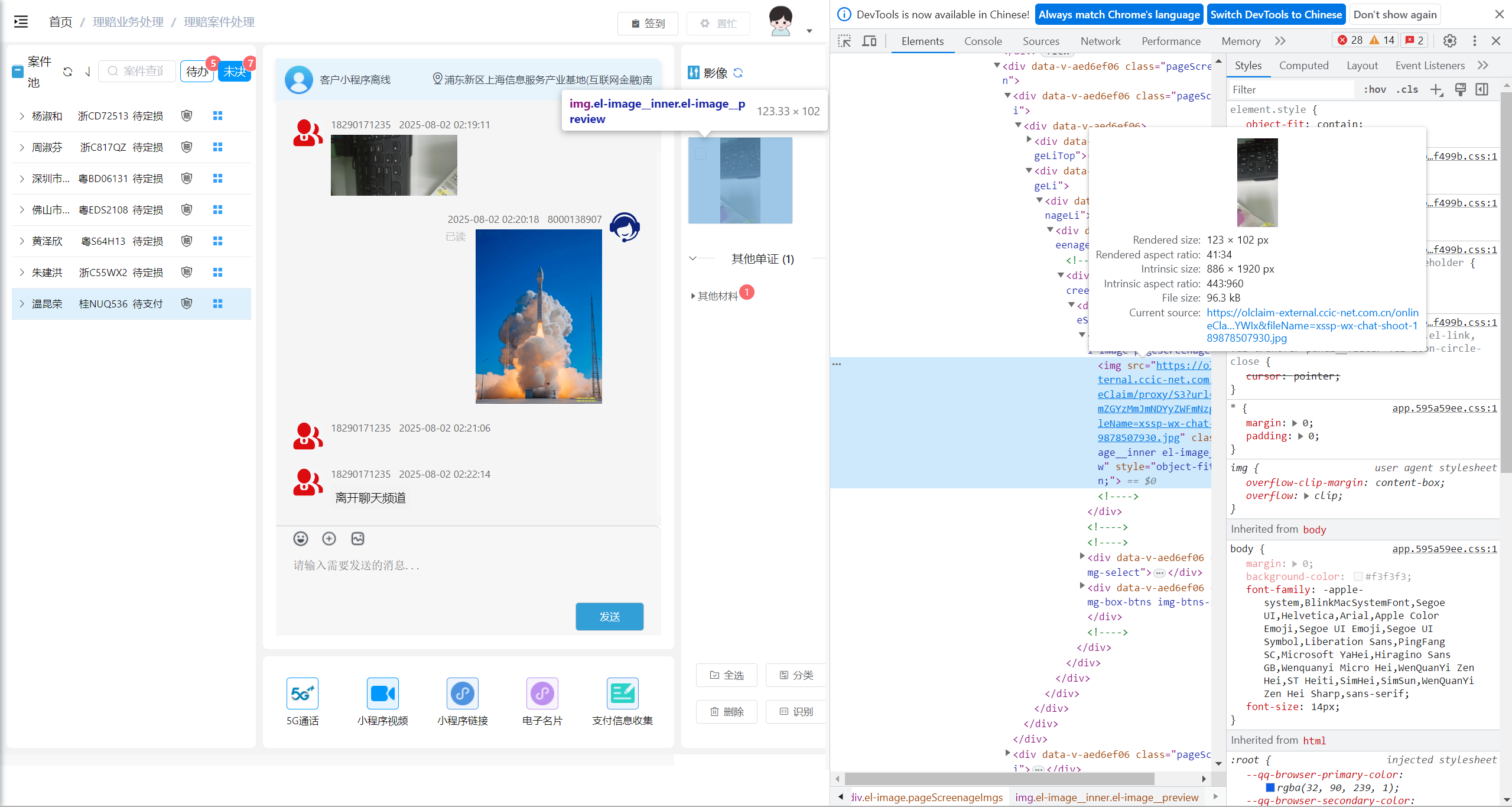
Task: Expand the 周淑芬 case row
Action: click(x=22, y=147)
